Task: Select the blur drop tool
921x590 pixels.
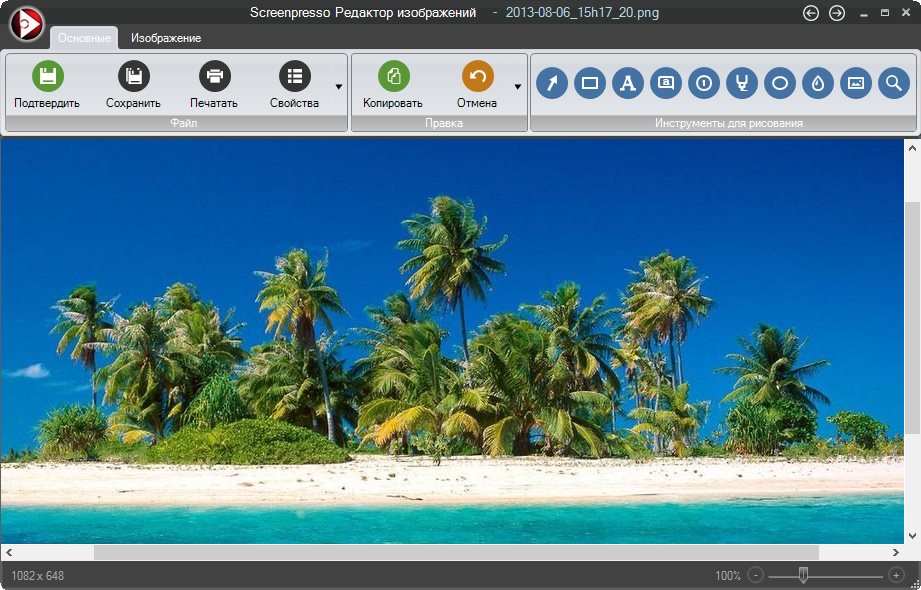Action: pyautogui.click(x=818, y=83)
